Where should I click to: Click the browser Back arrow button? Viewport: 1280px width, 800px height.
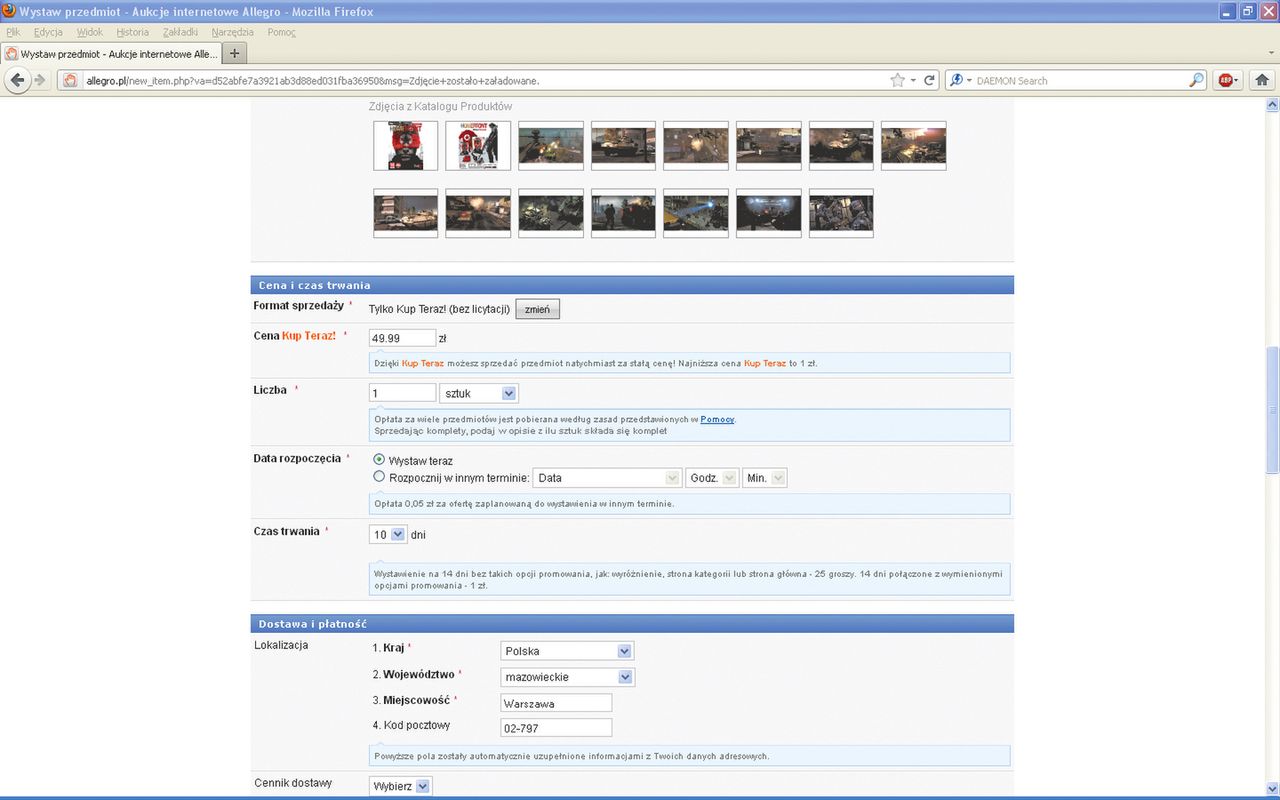point(17,80)
